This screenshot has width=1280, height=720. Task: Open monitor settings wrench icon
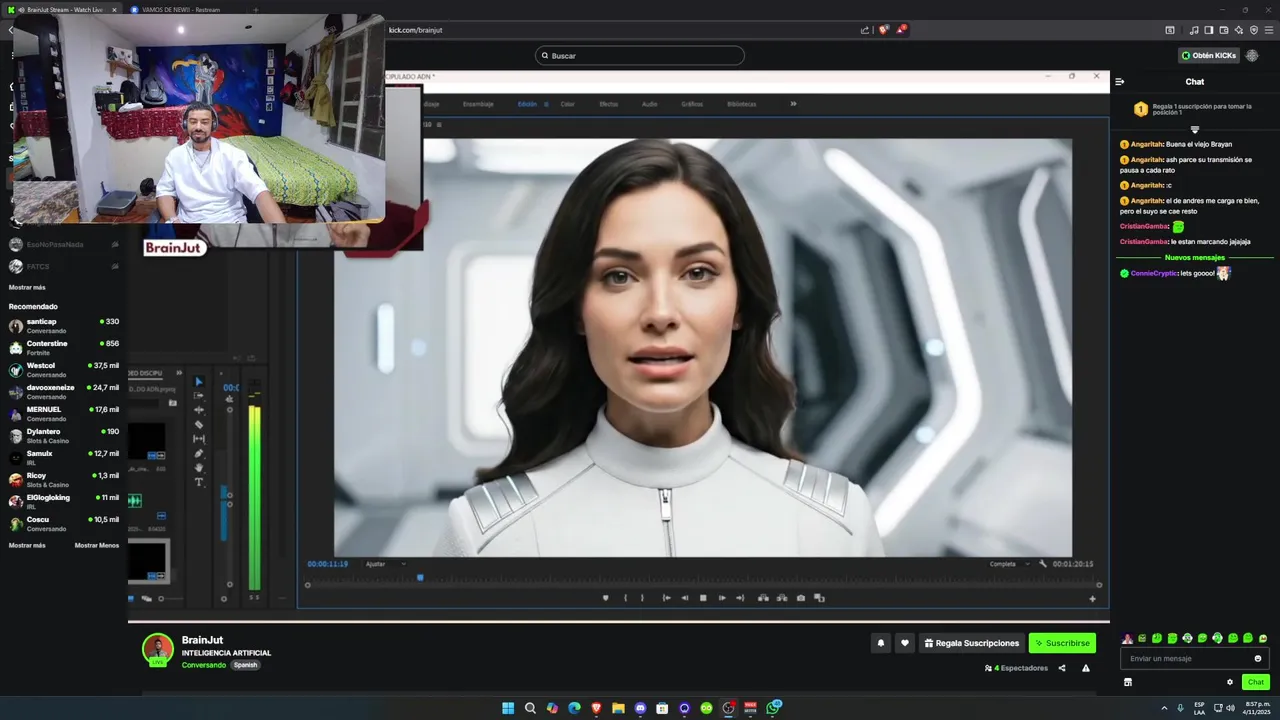pyautogui.click(x=1043, y=564)
